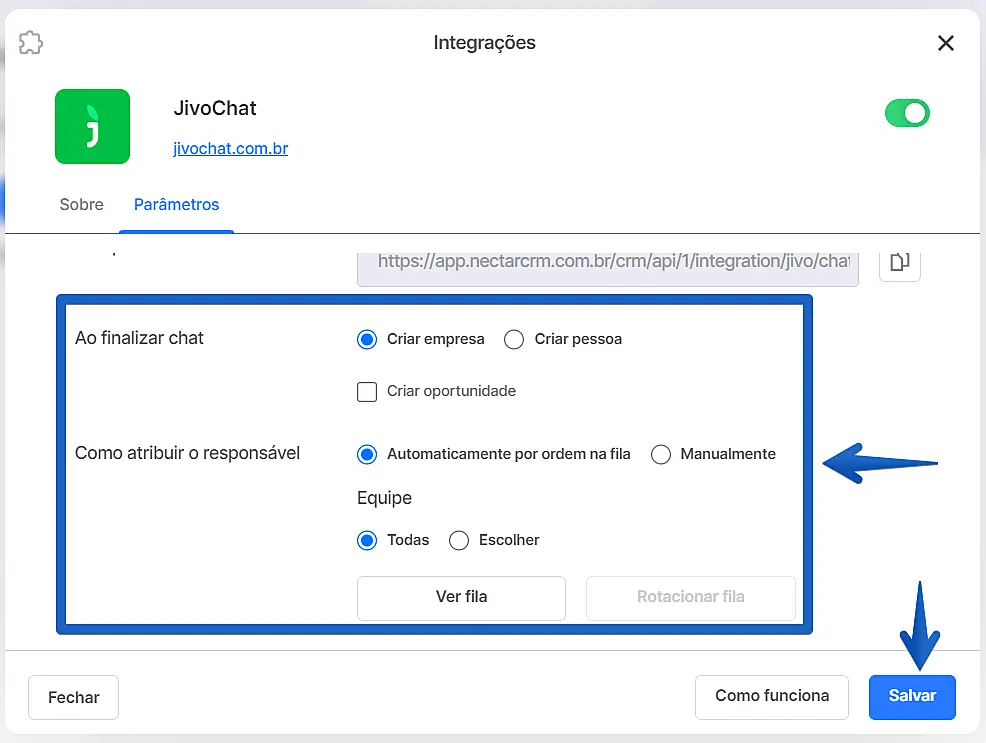The image size is (986, 743).
Task: Choose Automaticamente por ordem na fila
Action: click(367, 454)
